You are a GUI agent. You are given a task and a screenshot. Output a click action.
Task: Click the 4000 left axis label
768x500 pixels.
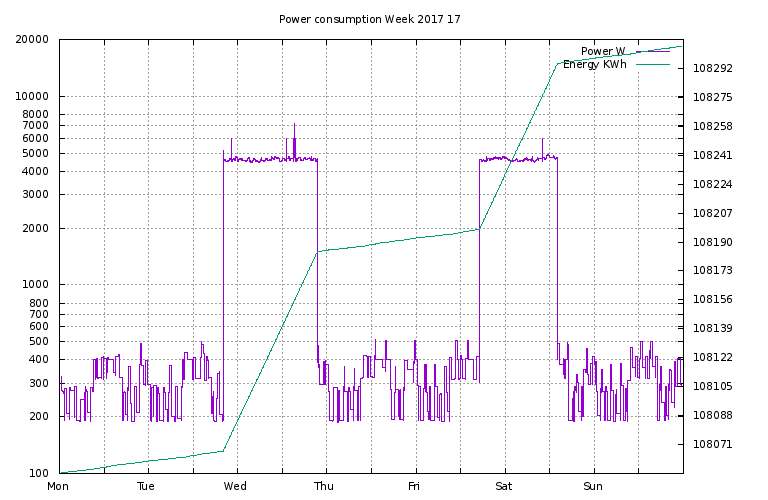tap(36, 171)
